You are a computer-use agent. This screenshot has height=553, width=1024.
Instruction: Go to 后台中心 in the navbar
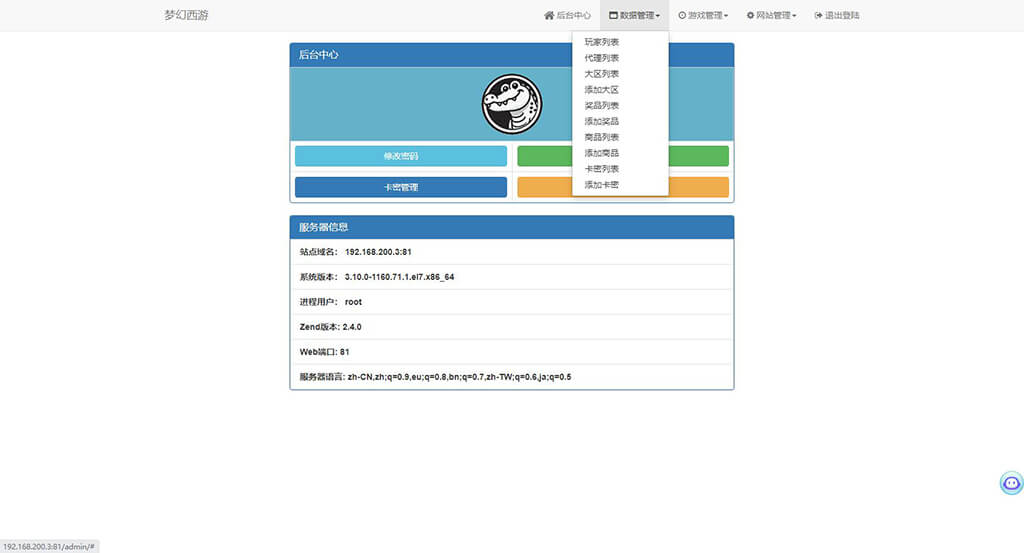point(567,15)
